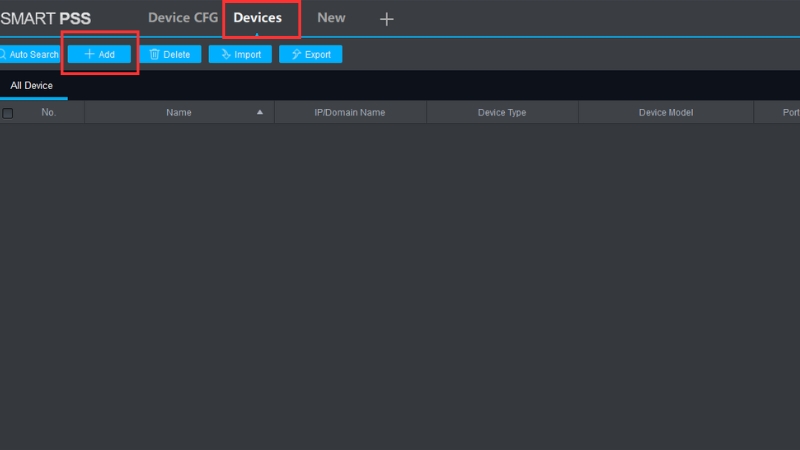800x450 pixels.
Task: Click the Import devices button
Action: (x=240, y=54)
